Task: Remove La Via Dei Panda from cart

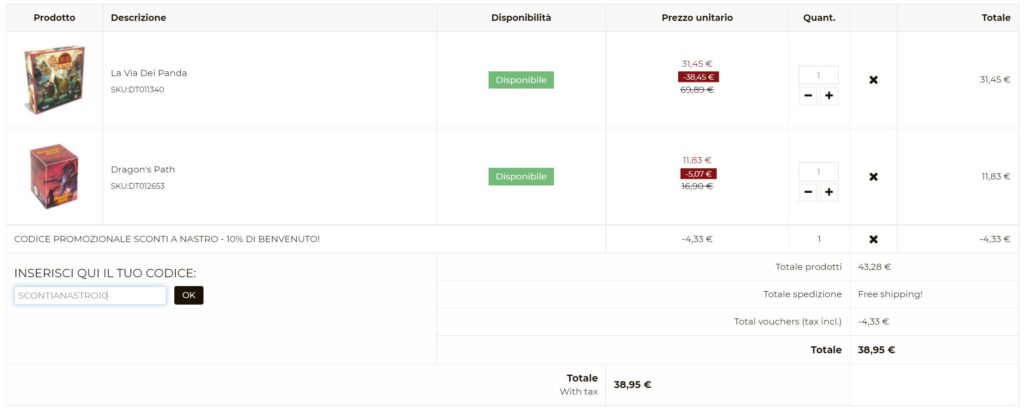Action: pos(873,80)
